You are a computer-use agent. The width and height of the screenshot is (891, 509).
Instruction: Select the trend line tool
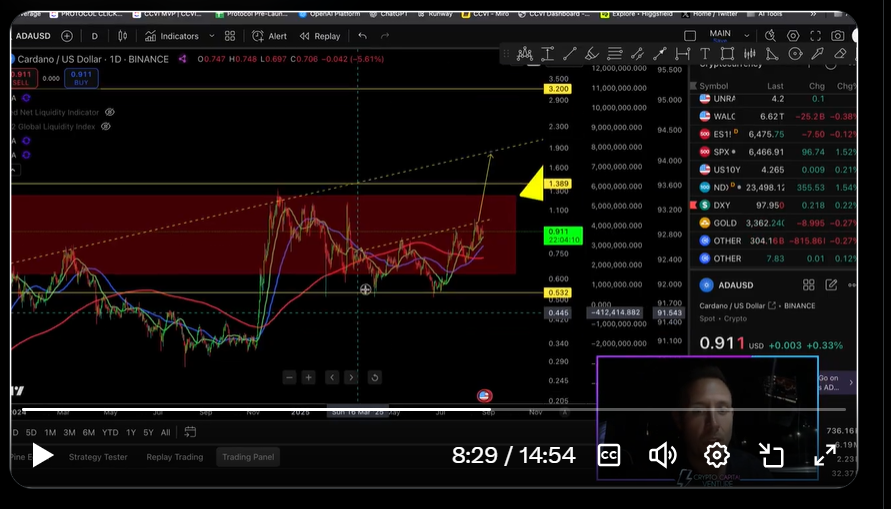click(x=569, y=54)
